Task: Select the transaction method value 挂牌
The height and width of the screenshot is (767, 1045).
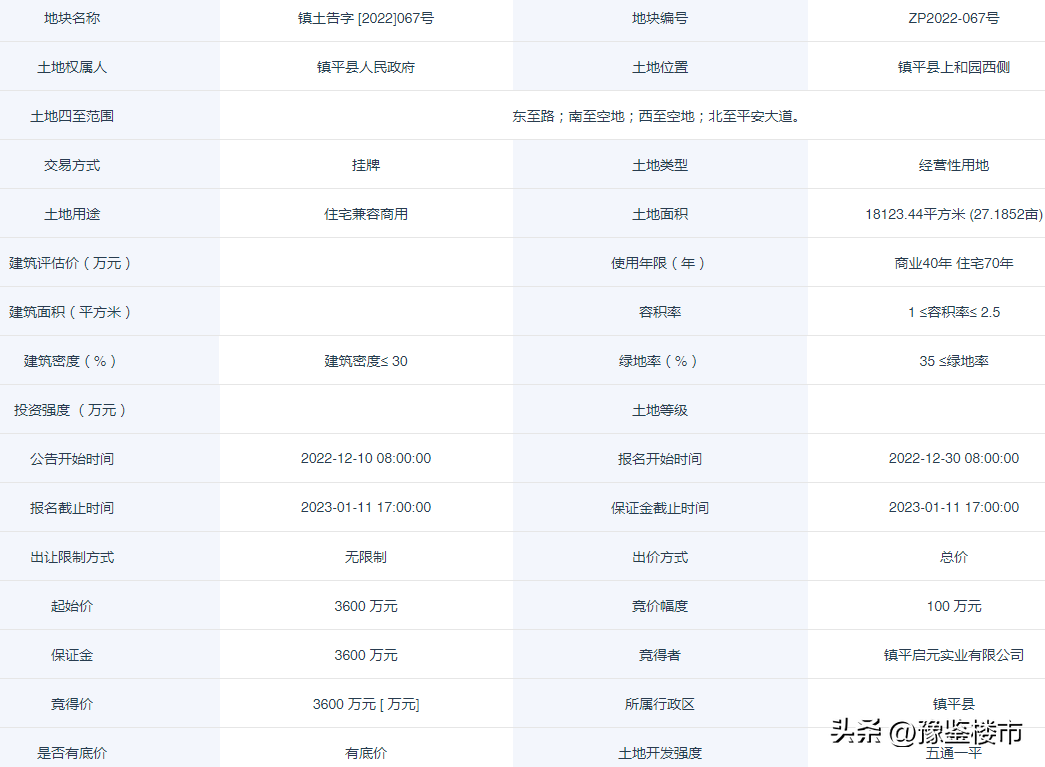Action: [x=365, y=165]
